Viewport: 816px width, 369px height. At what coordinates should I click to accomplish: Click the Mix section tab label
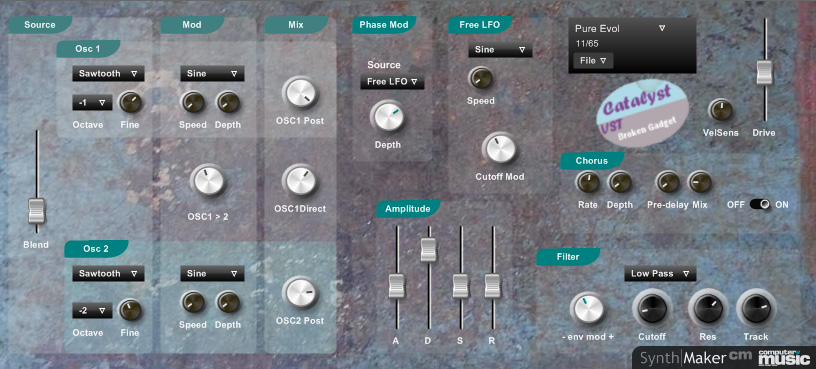(x=296, y=25)
